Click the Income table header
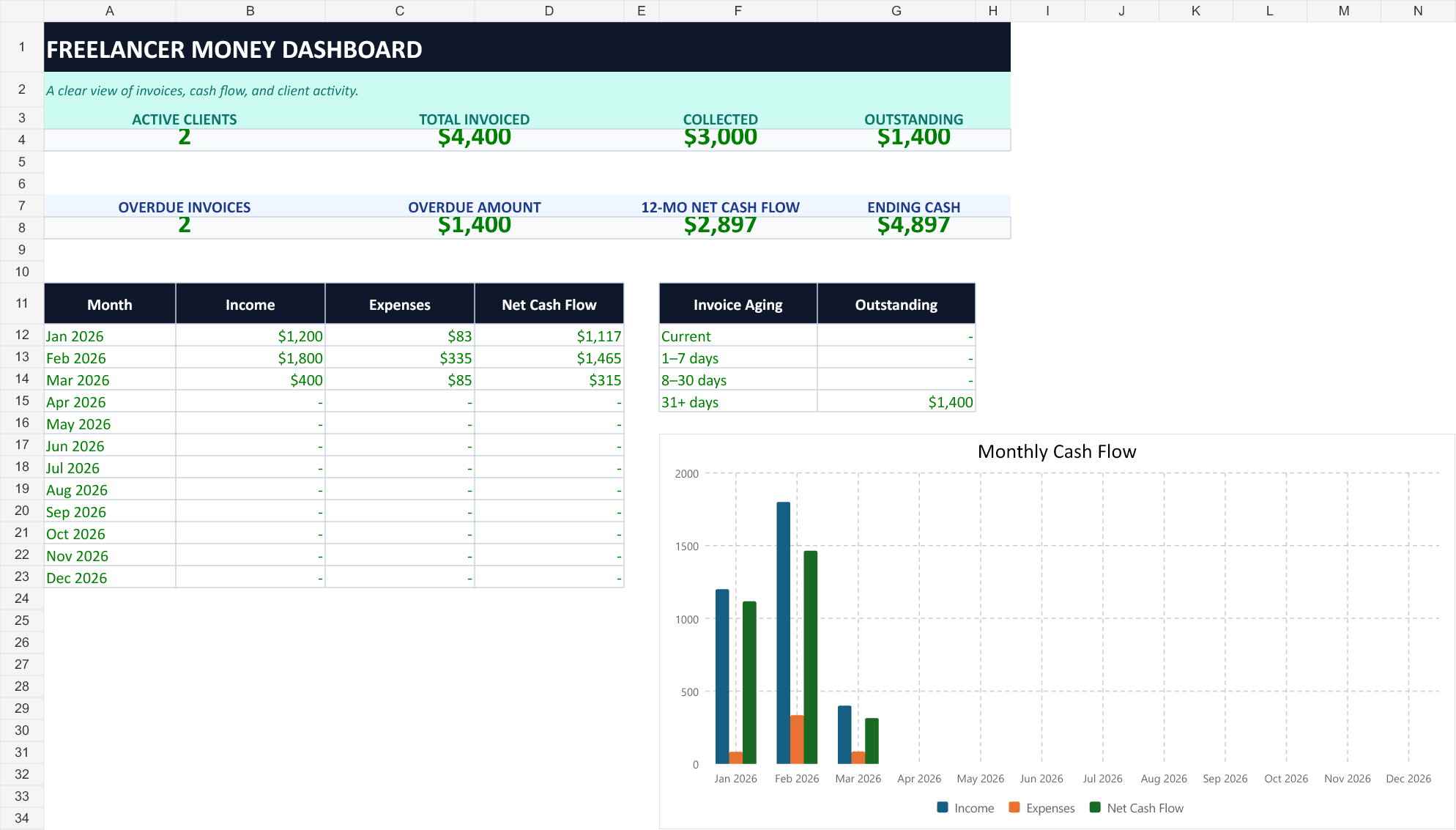Screen dimensions: 1456x830 coord(250,304)
